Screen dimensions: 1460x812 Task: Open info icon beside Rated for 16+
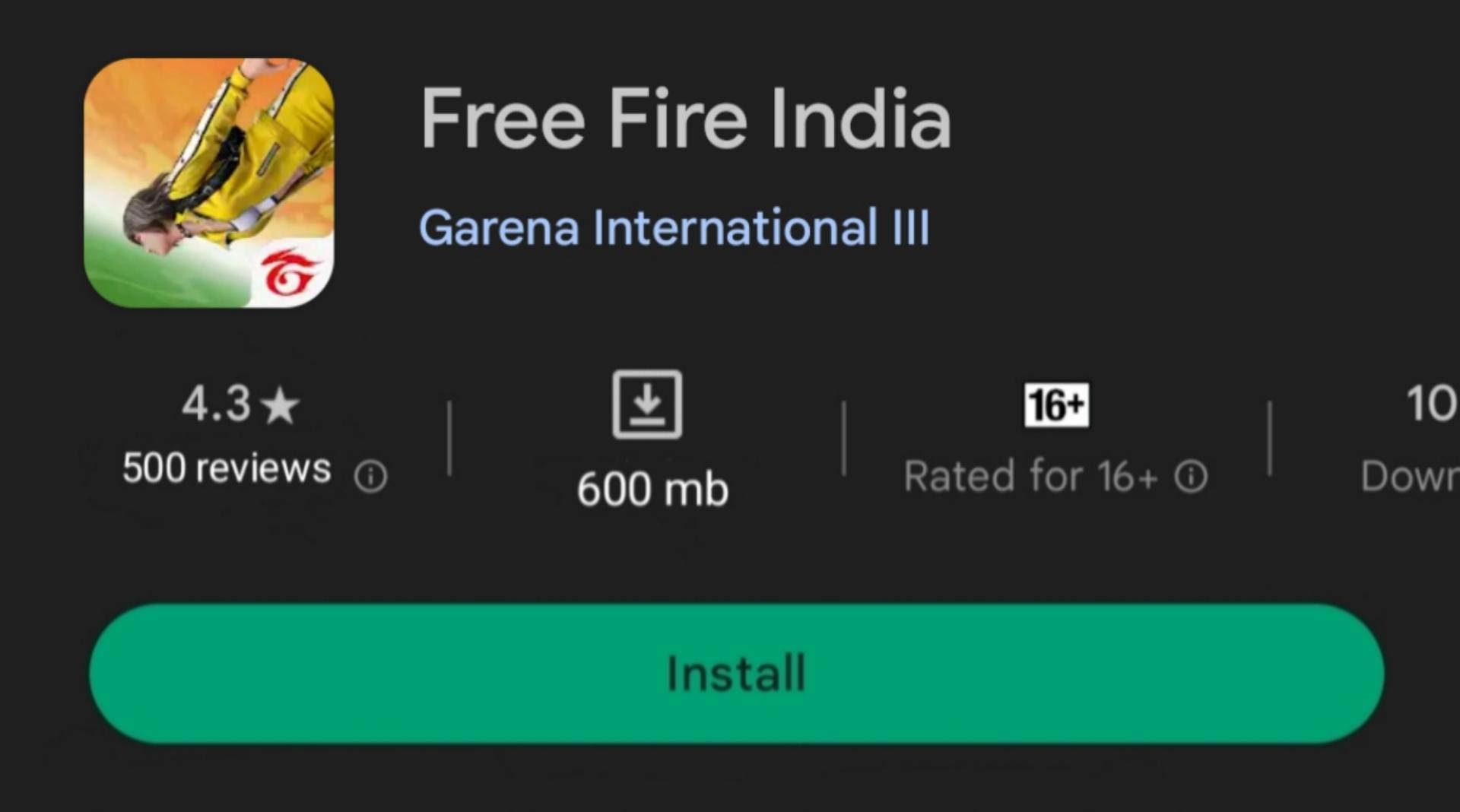click(x=1191, y=477)
